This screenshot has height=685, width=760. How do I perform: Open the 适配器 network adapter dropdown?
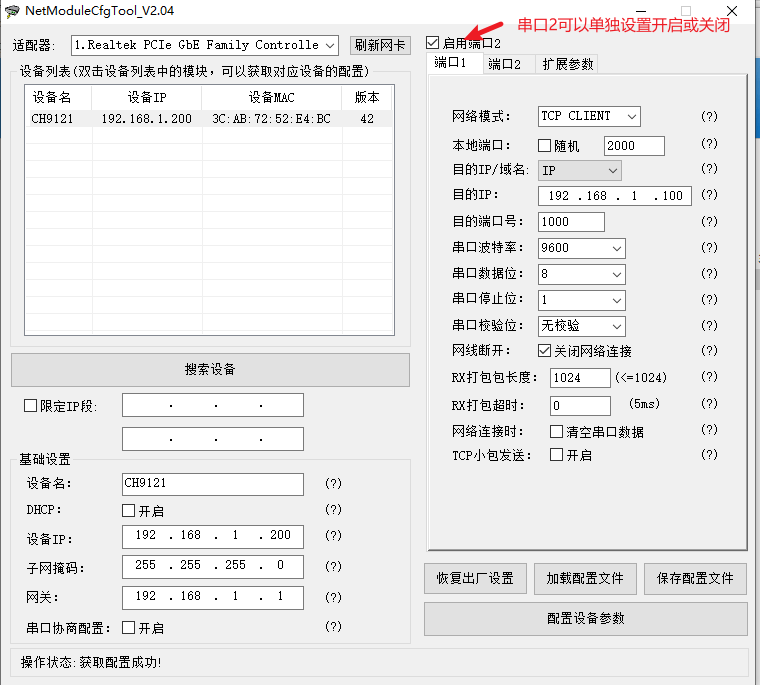coord(205,45)
